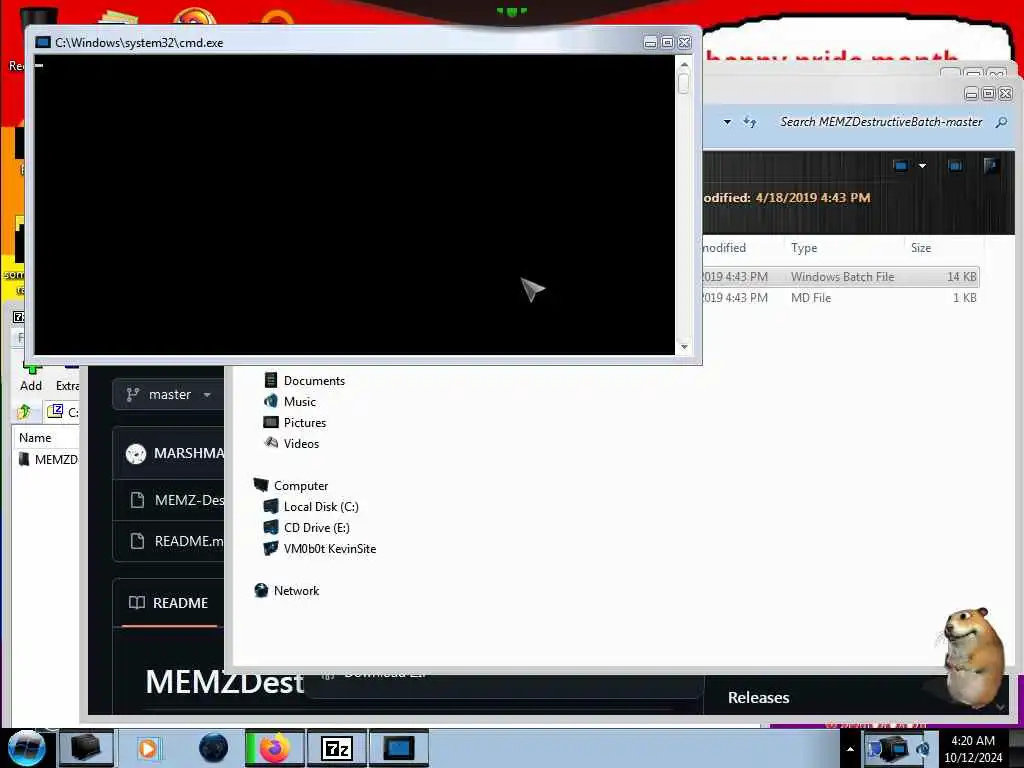Open the taskbar clock showing 4:20 AM
Screen dimensions: 1024x768
click(x=973, y=749)
